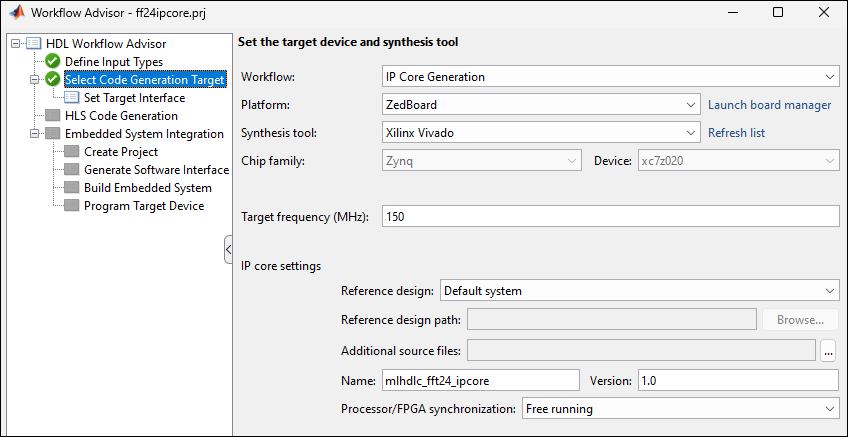Image resolution: width=848 pixels, height=437 pixels.
Task: Click green checkmark icon beside Define Input Types
Action: [x=53, y=62]
